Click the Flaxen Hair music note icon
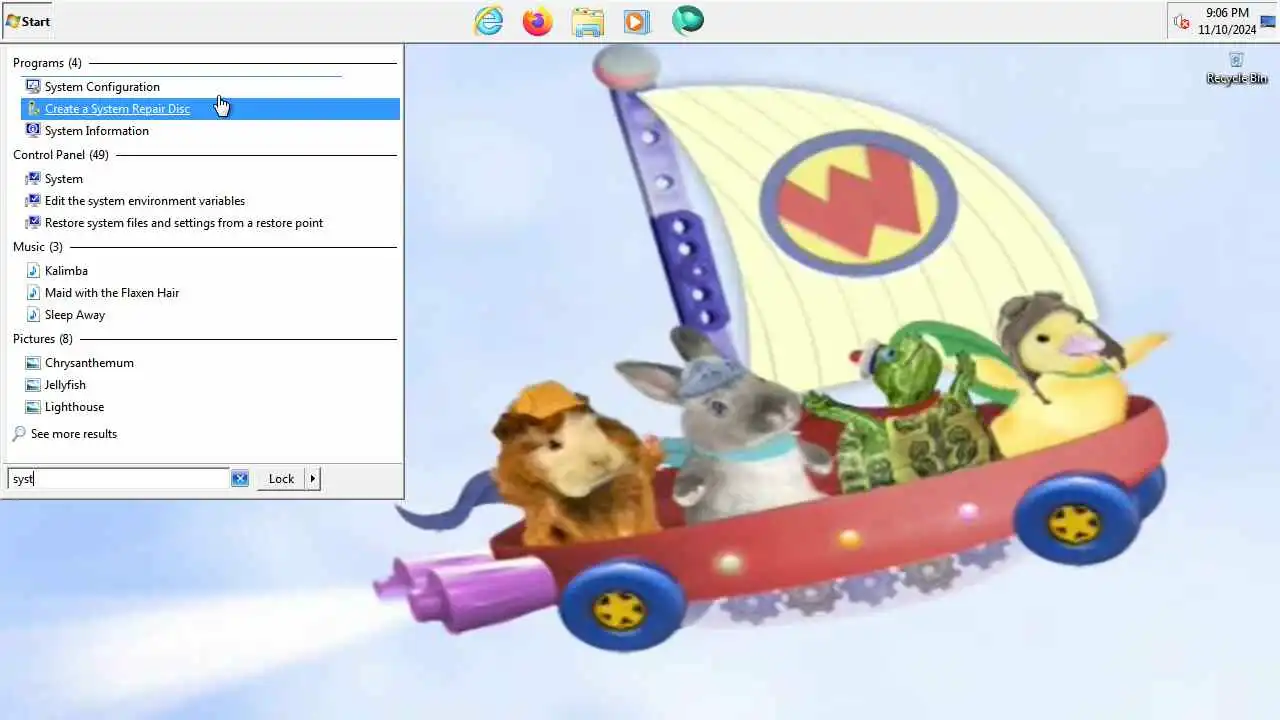The height and width of the screenshot is (720, 1280). pos(33,293)
